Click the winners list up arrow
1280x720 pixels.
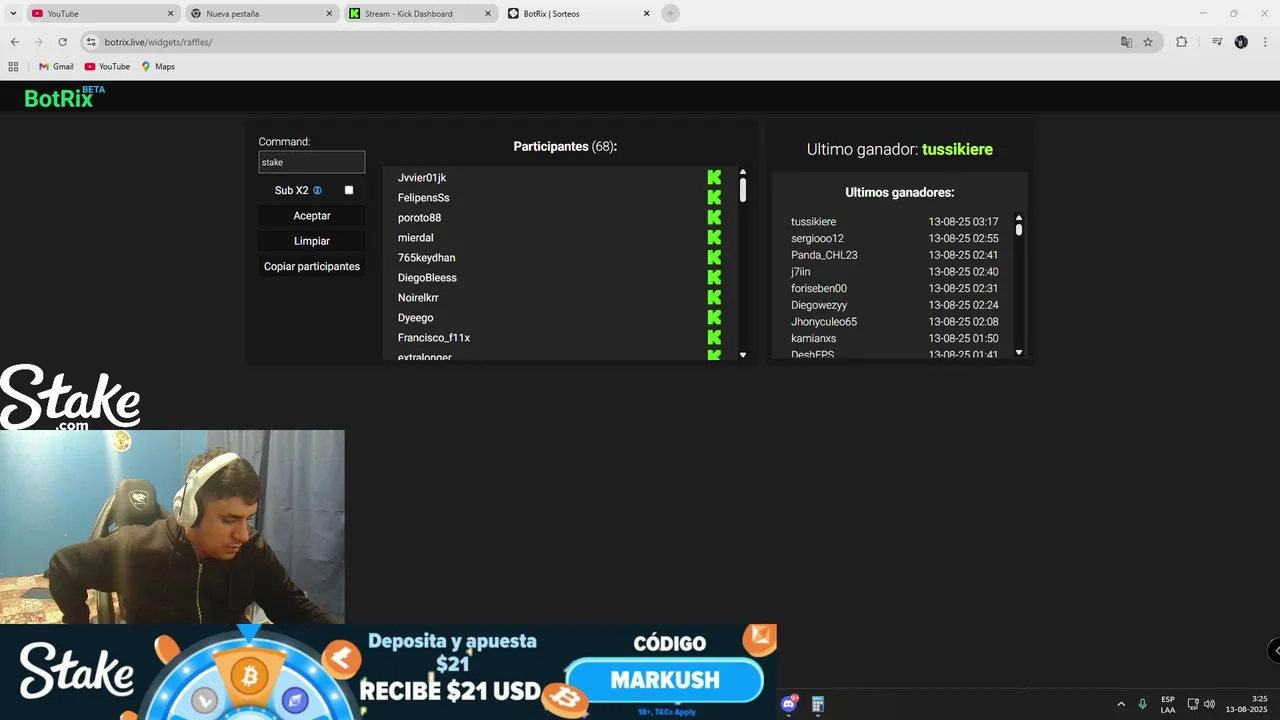pyautogui.click(x=1019, y=218)
